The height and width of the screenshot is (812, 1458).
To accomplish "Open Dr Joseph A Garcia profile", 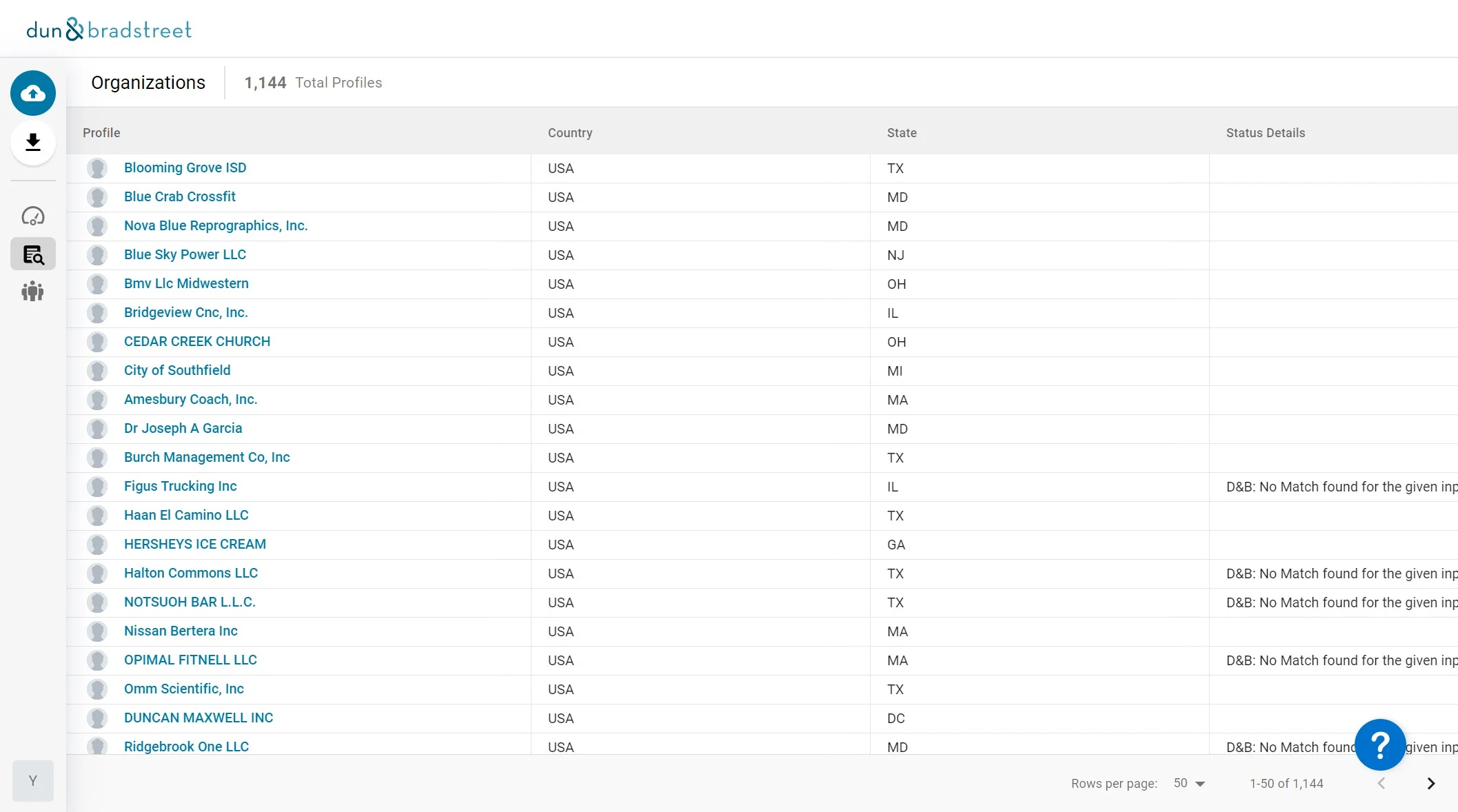I will (183, 429).
